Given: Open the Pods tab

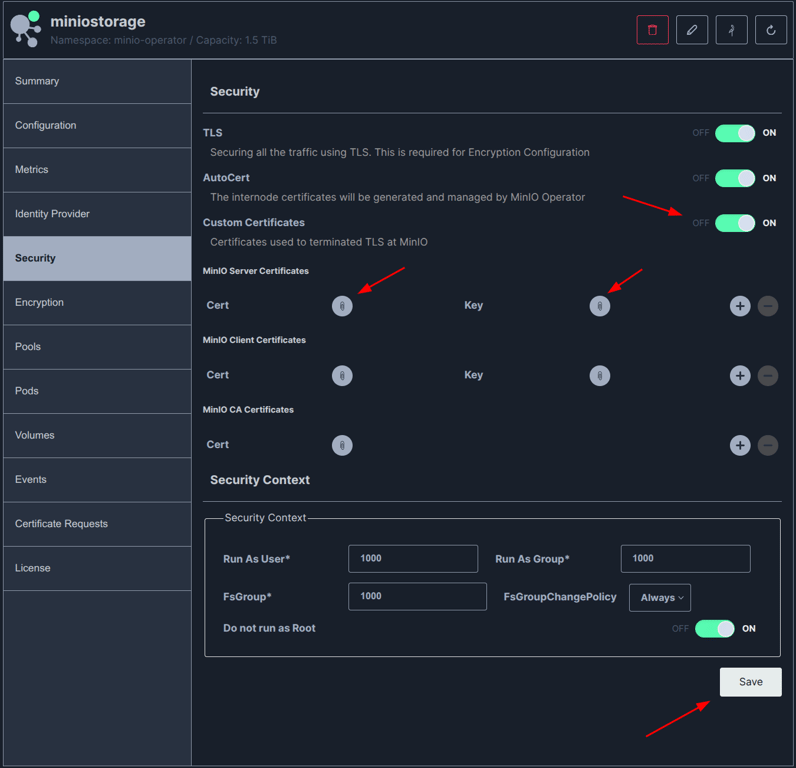Looking at the screenshot, I should (x=97, y=391).
